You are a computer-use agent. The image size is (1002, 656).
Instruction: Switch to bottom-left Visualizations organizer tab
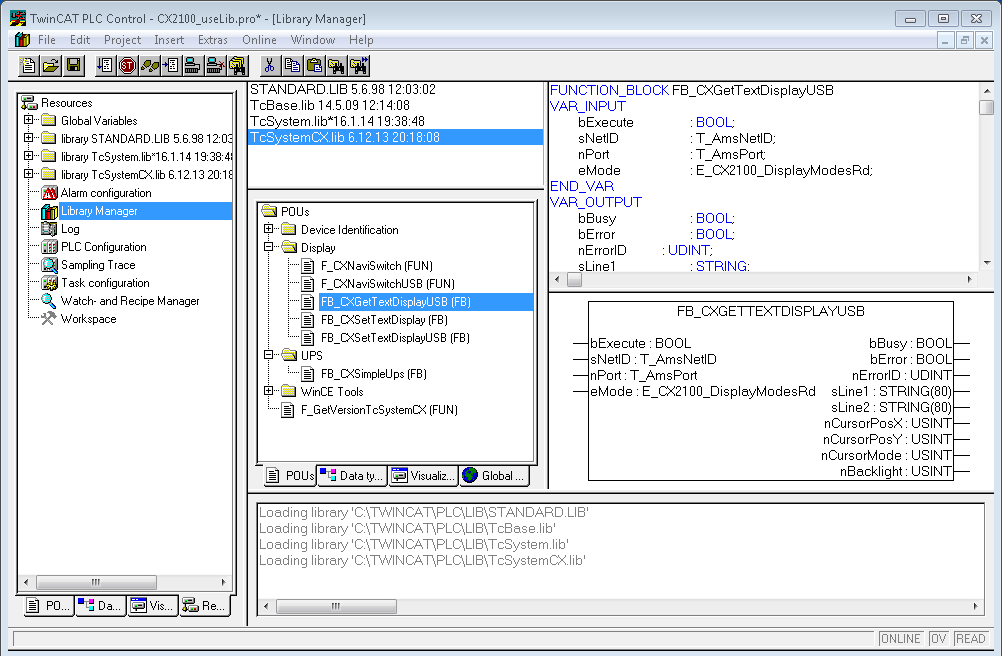[152, 606]
